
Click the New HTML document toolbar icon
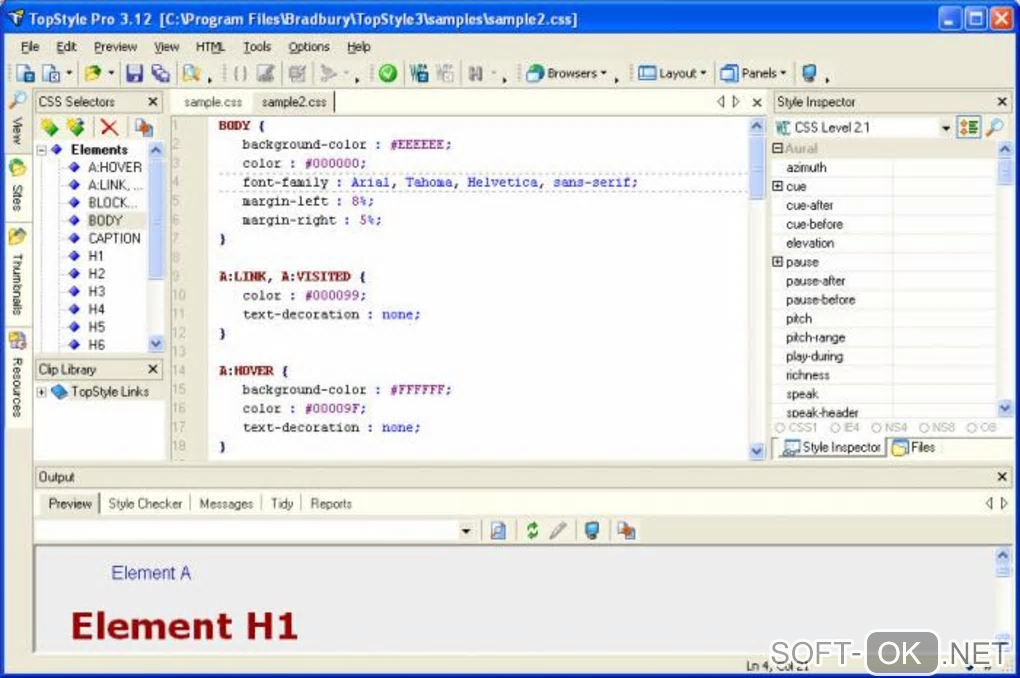(x=51, y=74)
